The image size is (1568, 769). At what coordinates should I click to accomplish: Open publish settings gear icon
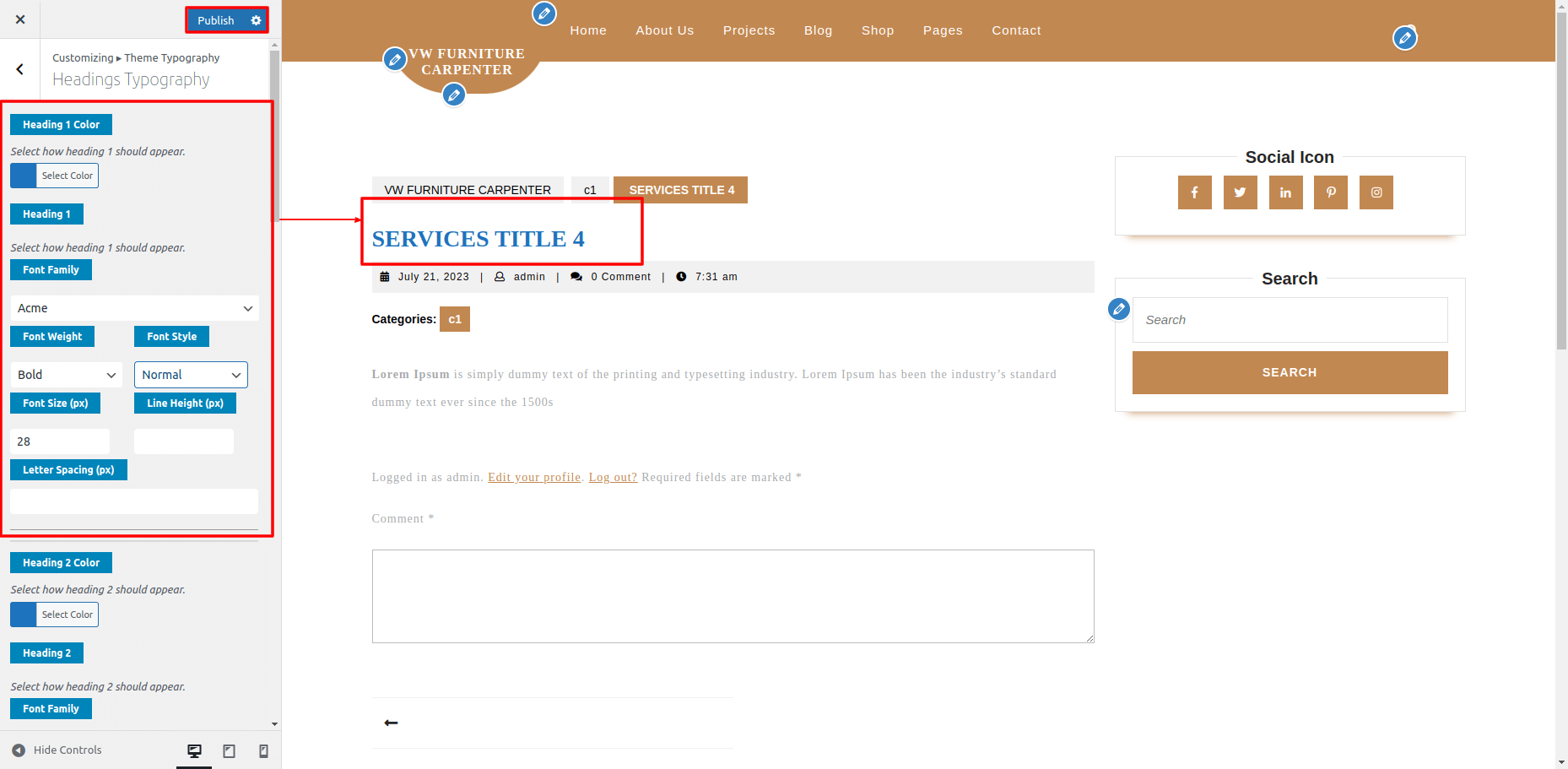click(x=257, y=20)
